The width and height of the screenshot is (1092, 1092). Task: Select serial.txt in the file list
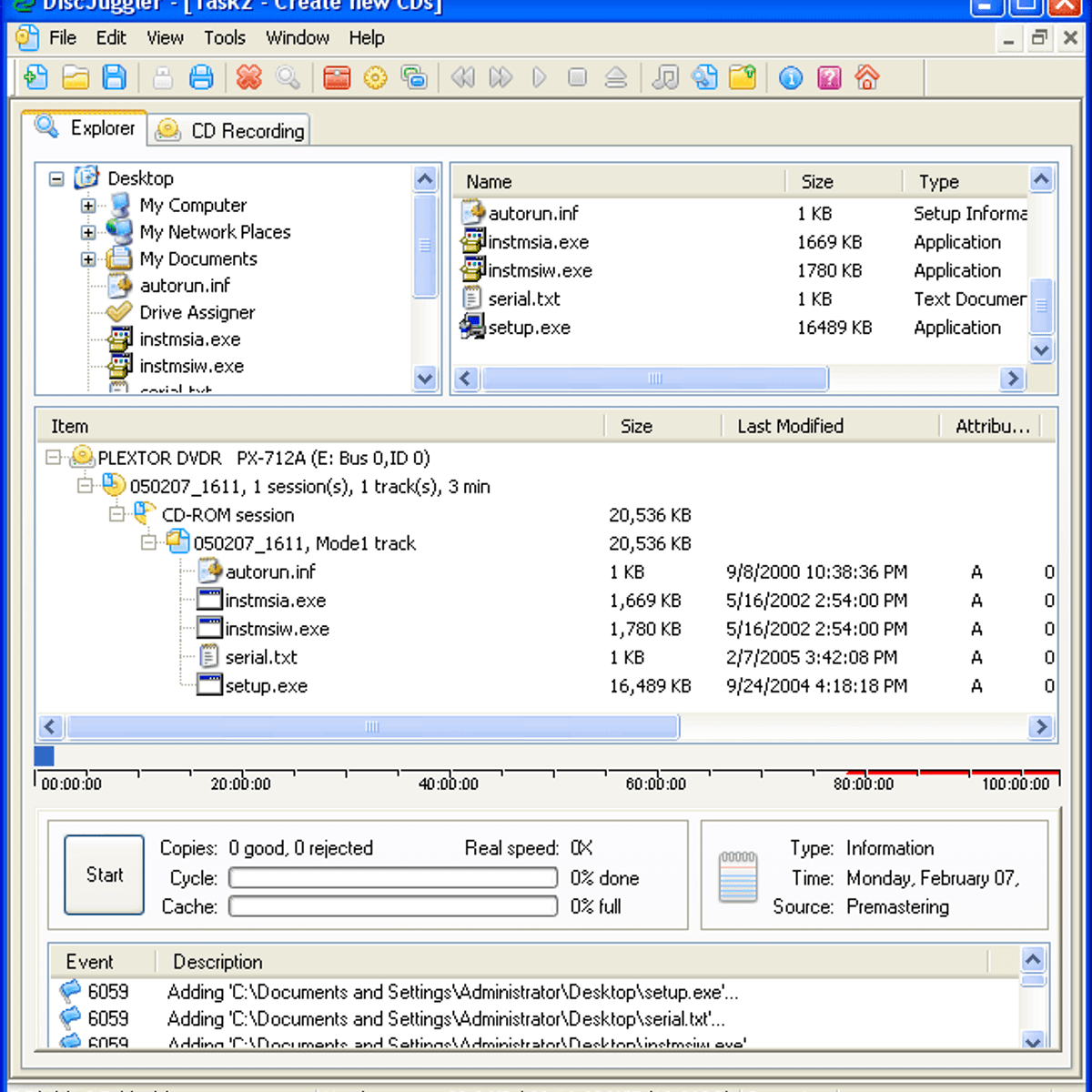(x=524, y=299)
